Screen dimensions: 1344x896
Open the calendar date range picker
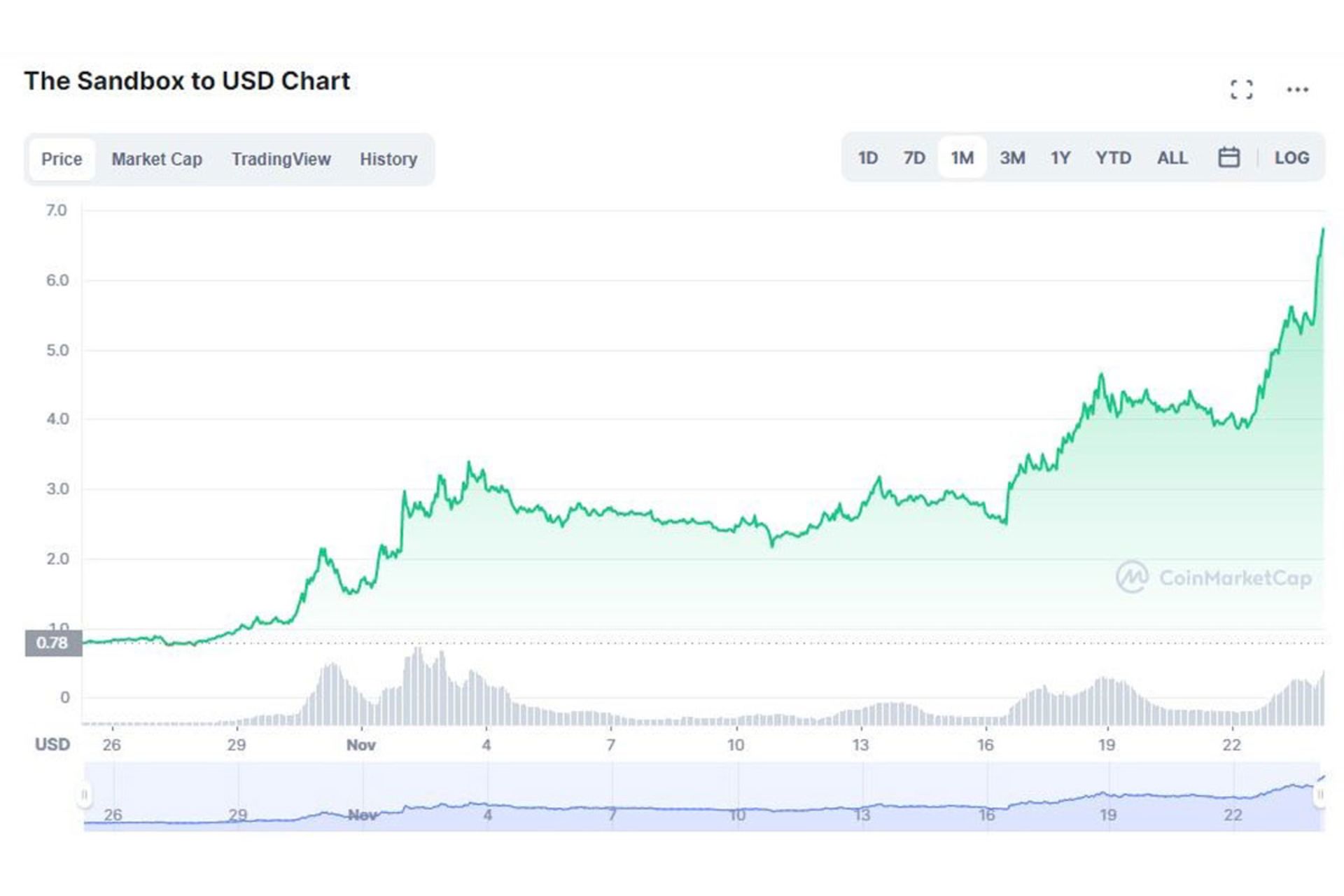coord(1228,157)
